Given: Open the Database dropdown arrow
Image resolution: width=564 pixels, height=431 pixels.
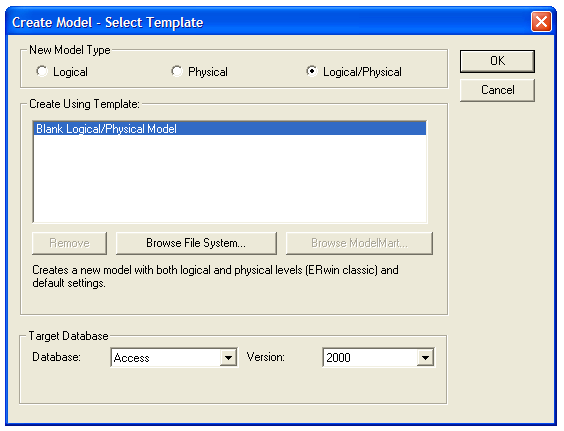Looking at the screenshot, I should (228, 358).
